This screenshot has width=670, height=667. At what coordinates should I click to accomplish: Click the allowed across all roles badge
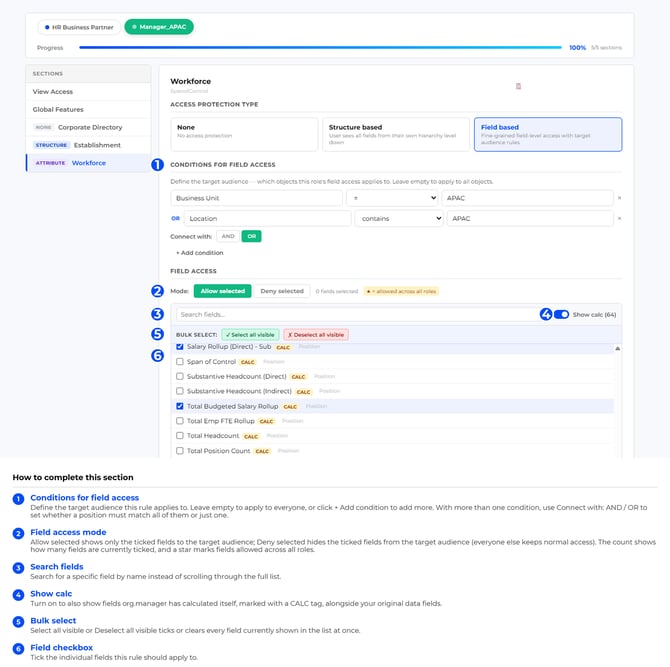[401, 291]
